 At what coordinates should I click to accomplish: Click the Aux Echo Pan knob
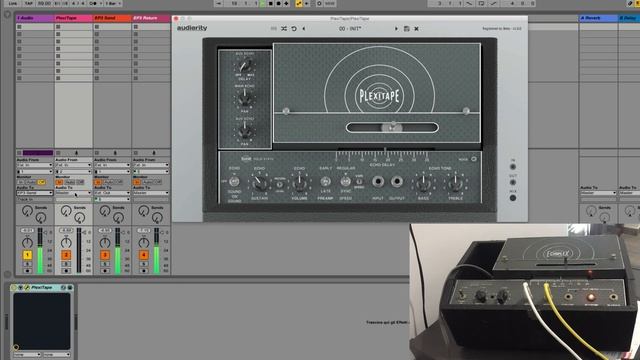point(245,131)
